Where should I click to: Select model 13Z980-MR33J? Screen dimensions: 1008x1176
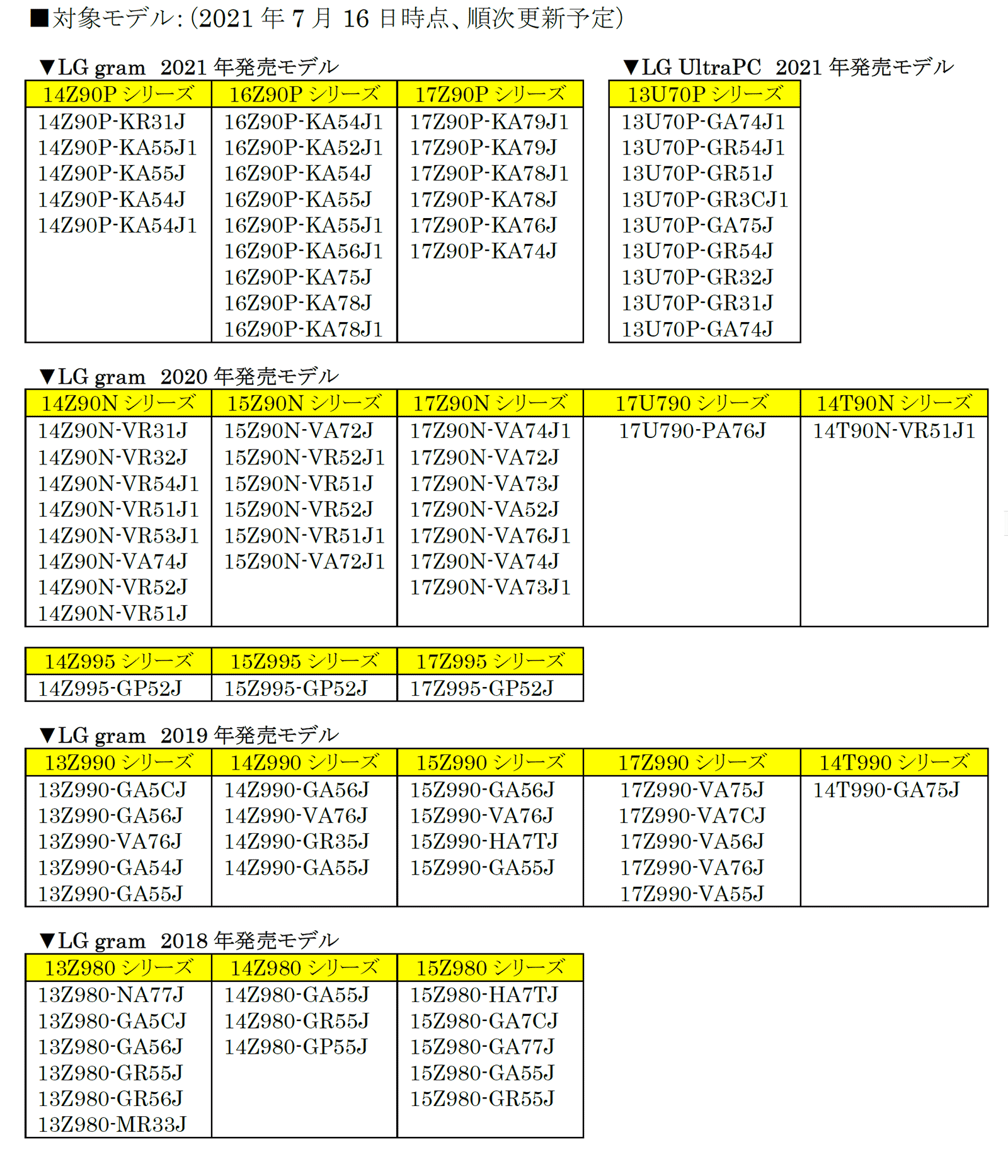[112, 1125]
